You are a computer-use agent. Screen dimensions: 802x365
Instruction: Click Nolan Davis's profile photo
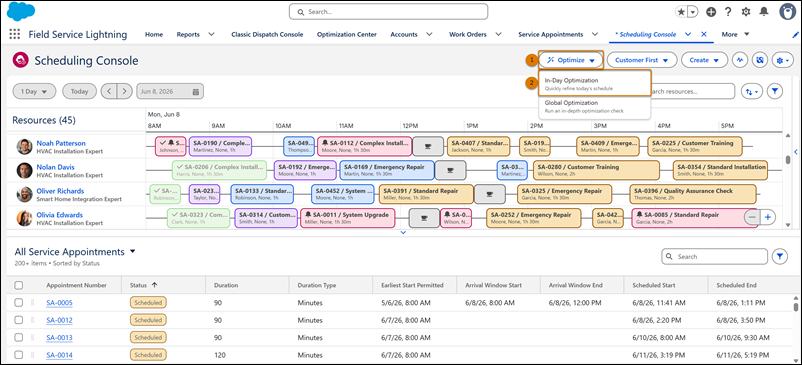(24, 171)
